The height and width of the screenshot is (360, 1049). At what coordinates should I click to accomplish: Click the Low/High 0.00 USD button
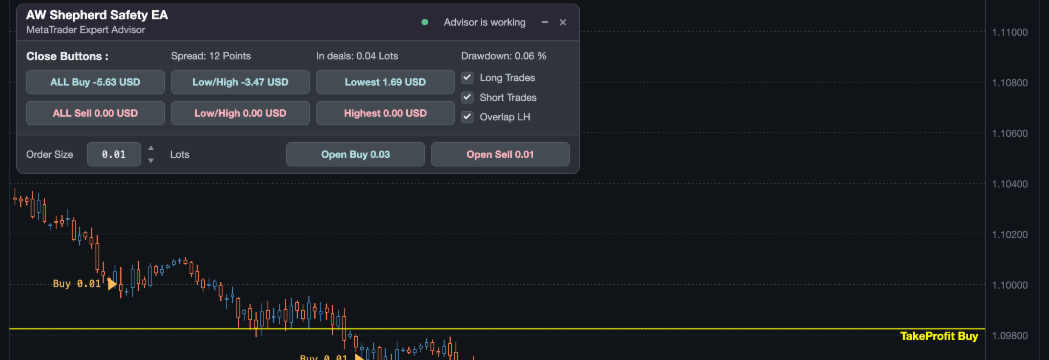[x=241, y=113]
